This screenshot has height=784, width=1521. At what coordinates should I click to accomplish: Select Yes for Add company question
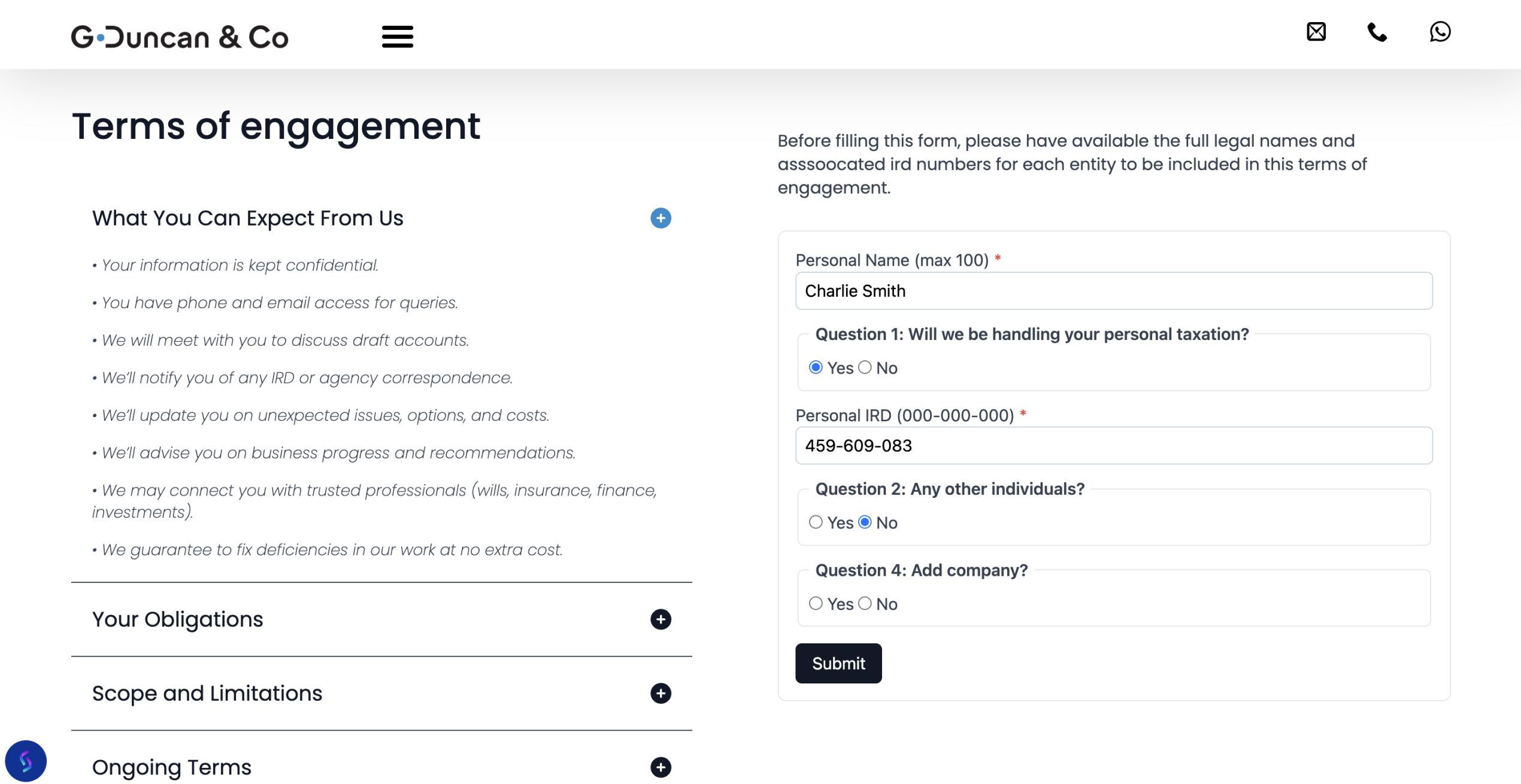816,603
